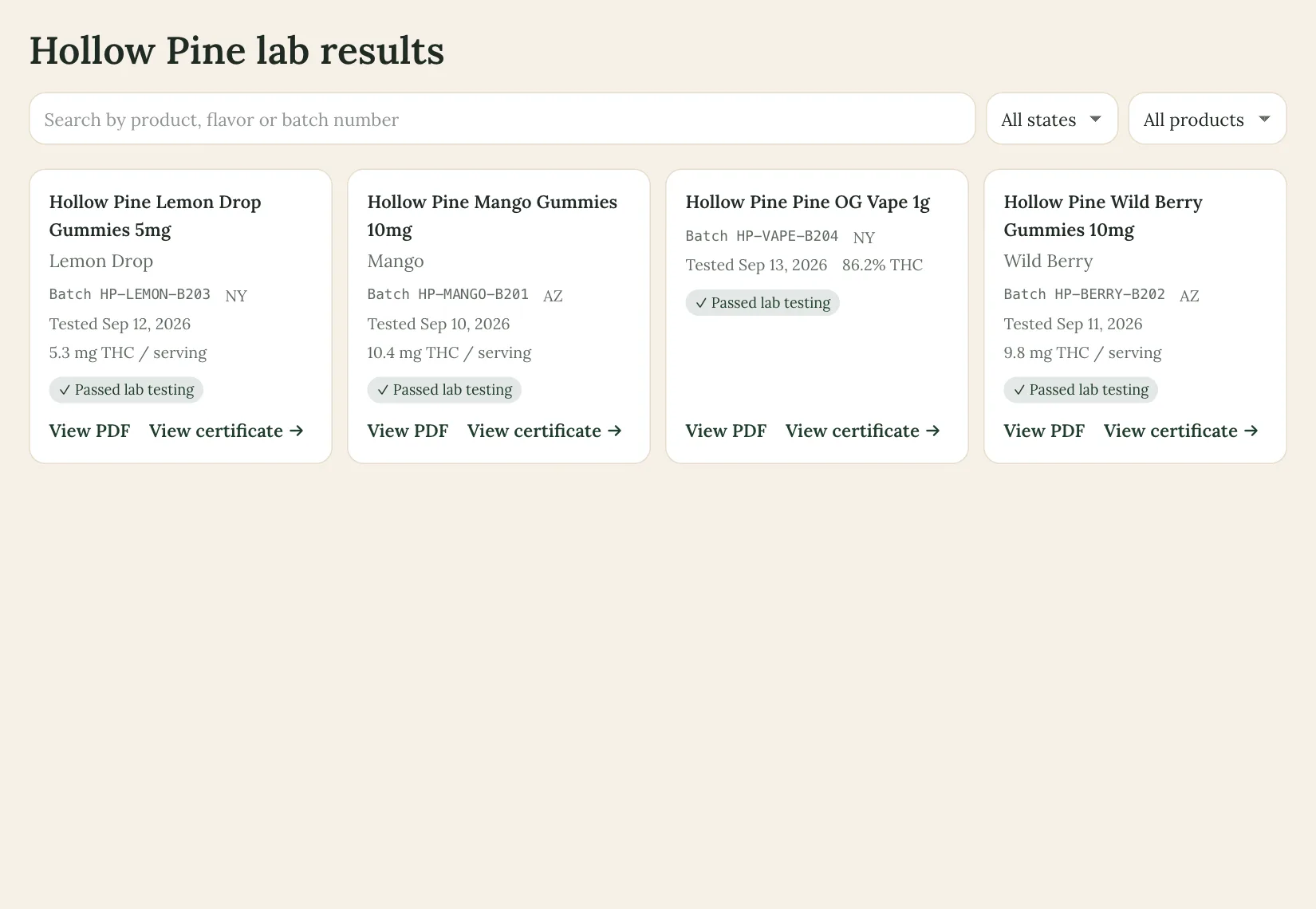Click the Hollow Pine Pine OG Vape 1g title
The width and height of the screenshot is (1316, 909).
808,203
